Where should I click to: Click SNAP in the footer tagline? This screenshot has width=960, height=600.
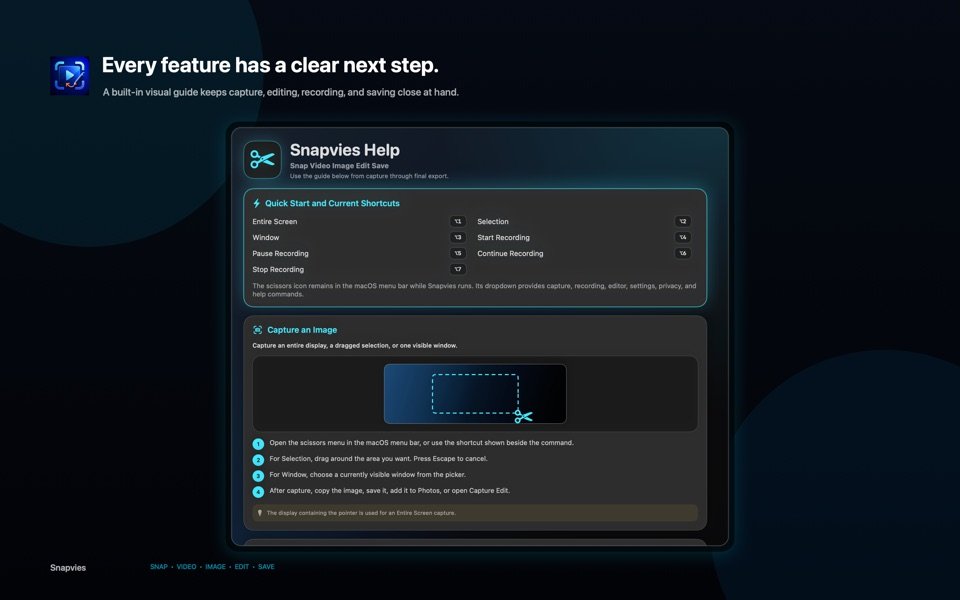(159, 567)
